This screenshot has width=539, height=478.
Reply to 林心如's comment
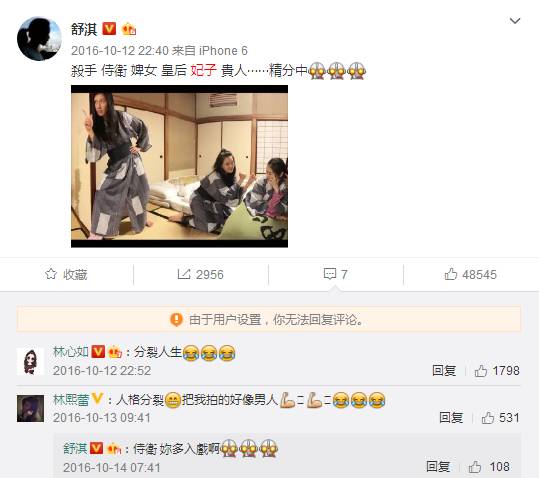[444, 371]
